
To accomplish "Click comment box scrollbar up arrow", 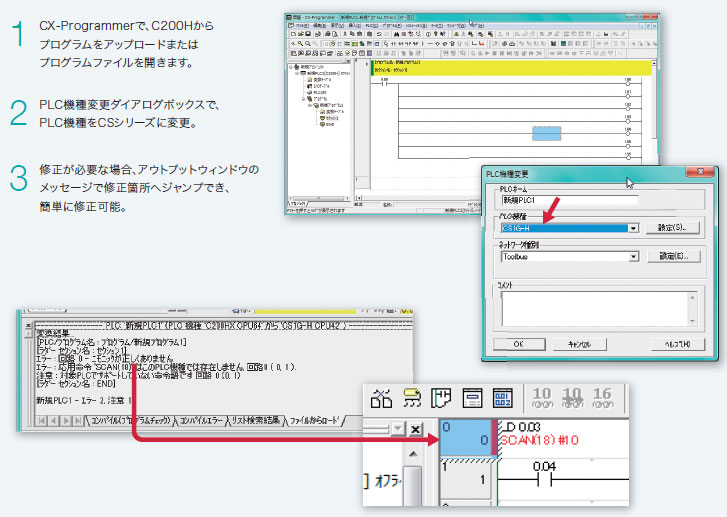I will click(x=692, y=297).
